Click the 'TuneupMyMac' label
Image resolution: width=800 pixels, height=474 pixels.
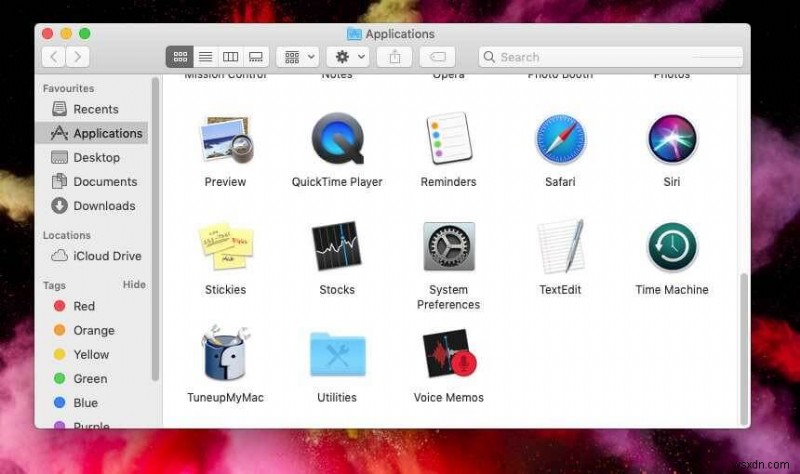tap(226, 397)
